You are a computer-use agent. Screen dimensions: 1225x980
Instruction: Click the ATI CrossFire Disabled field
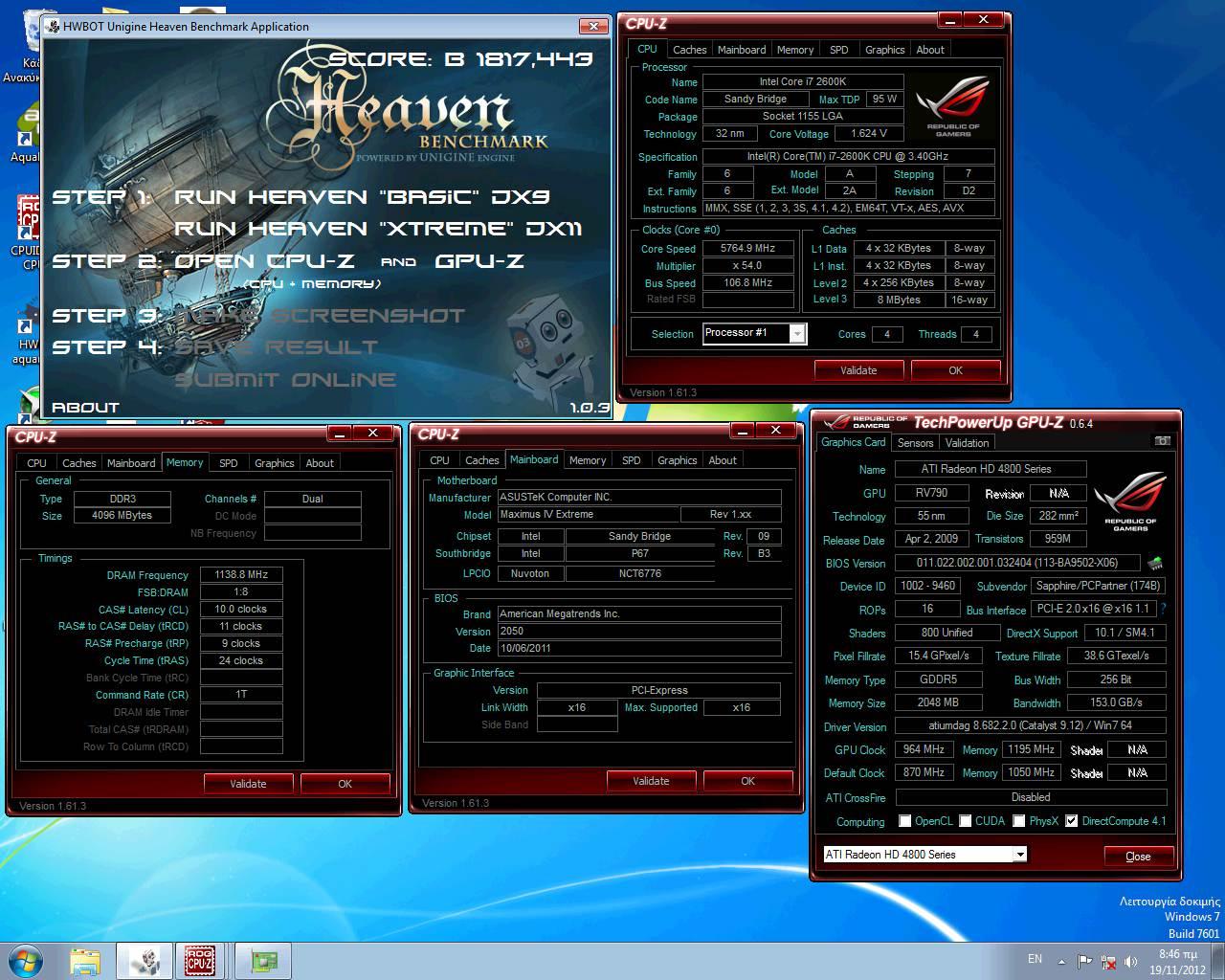[x=1031, y=797]
